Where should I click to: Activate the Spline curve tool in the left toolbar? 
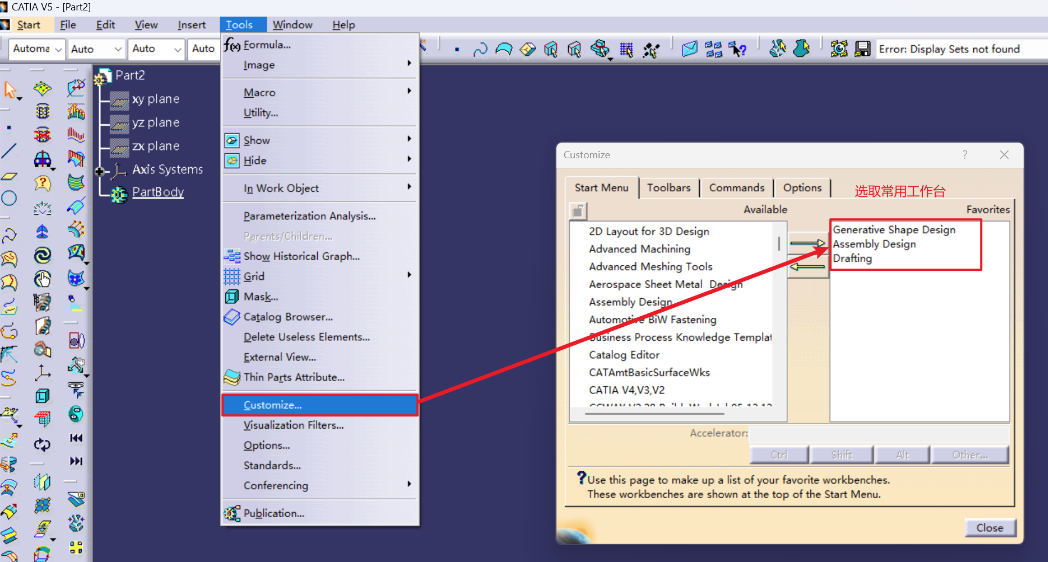click(x=9, y=235)
